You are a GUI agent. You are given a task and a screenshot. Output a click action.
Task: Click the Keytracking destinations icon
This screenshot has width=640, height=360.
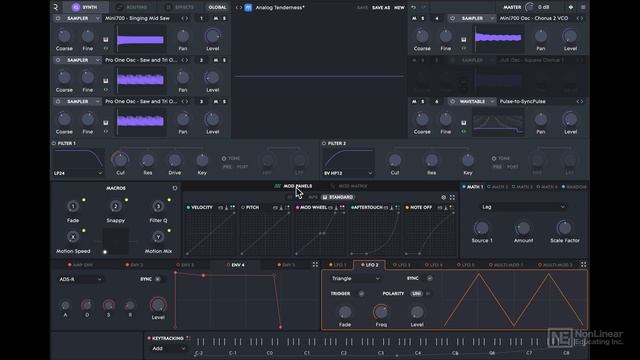click(188, 338)
